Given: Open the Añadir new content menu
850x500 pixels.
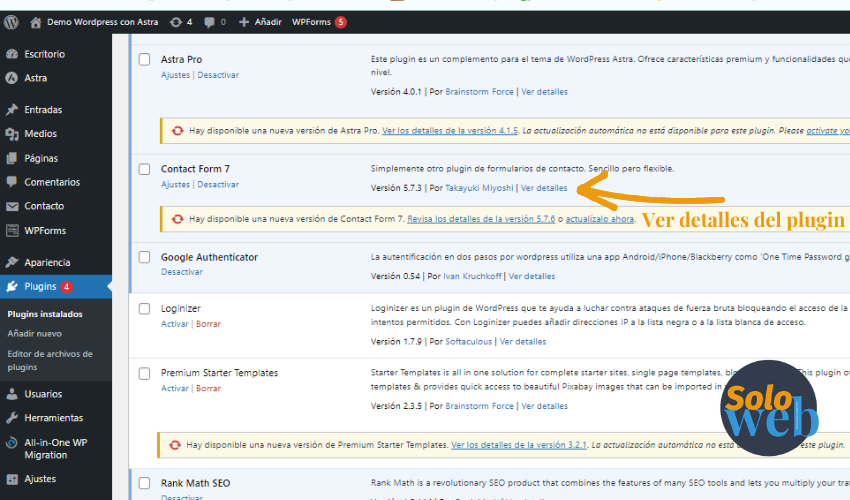Looking at the screenshot, I should (x=268, y=22).
